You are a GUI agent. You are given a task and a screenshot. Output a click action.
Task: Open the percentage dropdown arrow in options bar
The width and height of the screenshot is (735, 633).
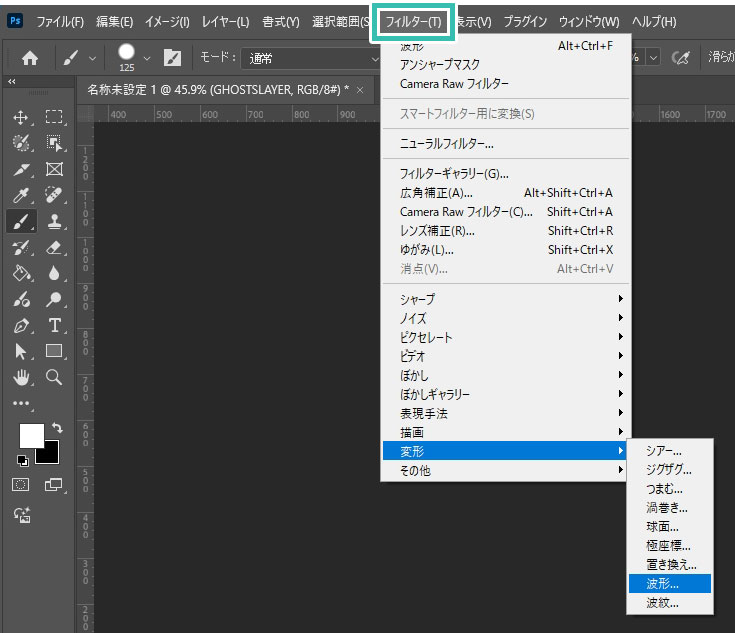(x=653, y=58)
